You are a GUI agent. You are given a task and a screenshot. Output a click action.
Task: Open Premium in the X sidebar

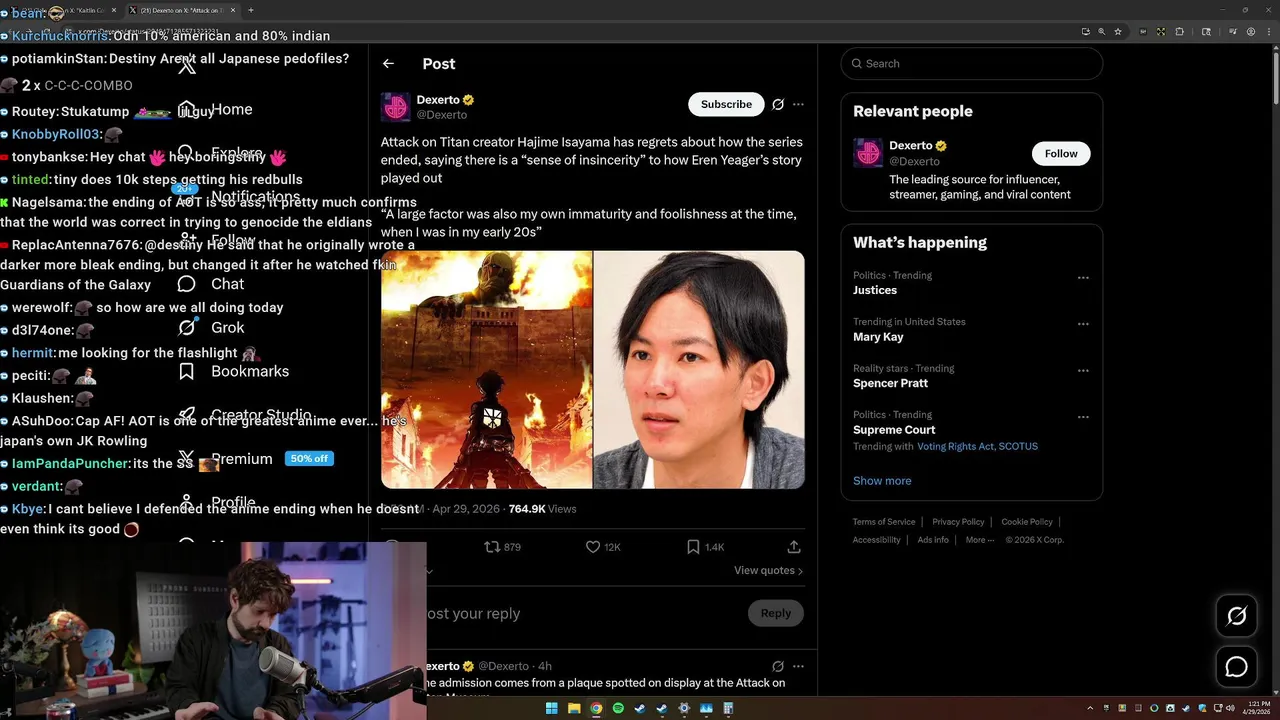pos(241,458)
